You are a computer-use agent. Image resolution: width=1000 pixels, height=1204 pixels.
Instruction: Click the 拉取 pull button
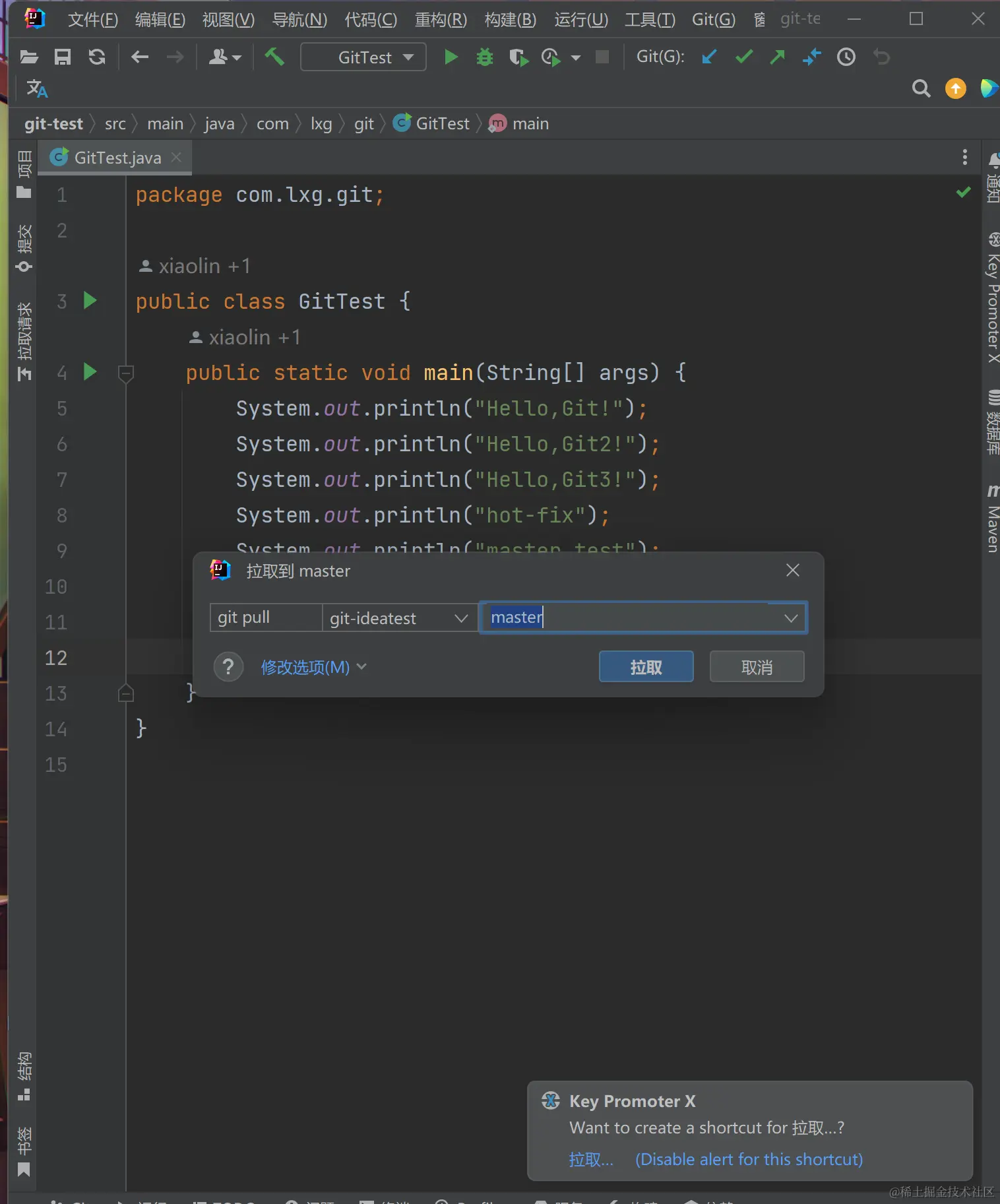point(646,667)
